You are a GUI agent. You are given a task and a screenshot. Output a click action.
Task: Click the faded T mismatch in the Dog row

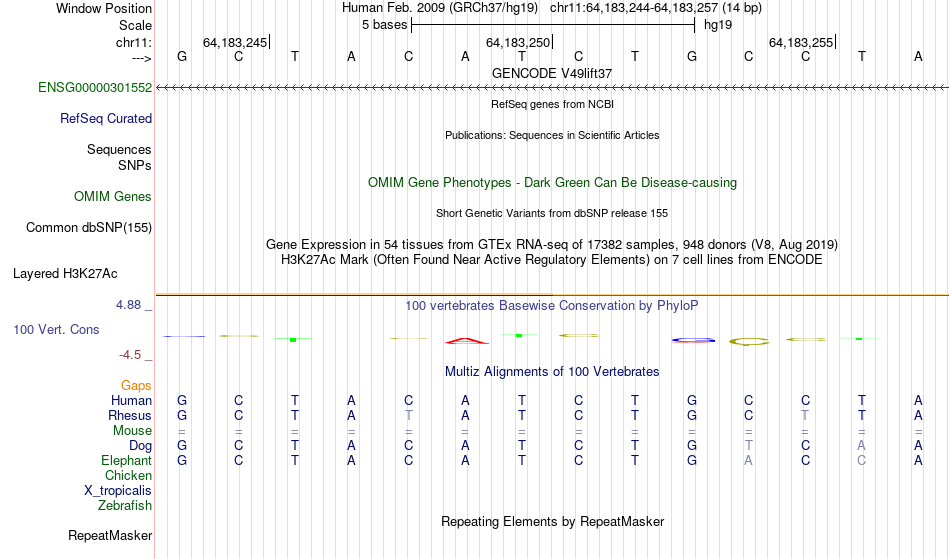point(748,446)
